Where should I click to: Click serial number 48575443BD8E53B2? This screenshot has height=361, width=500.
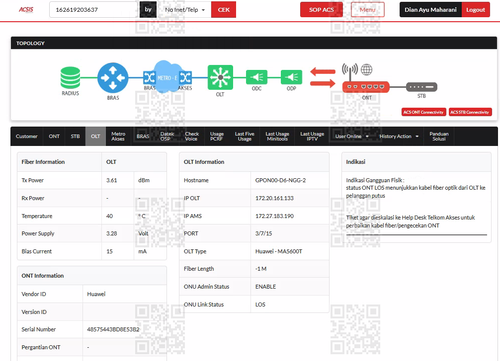coord(113,329)
